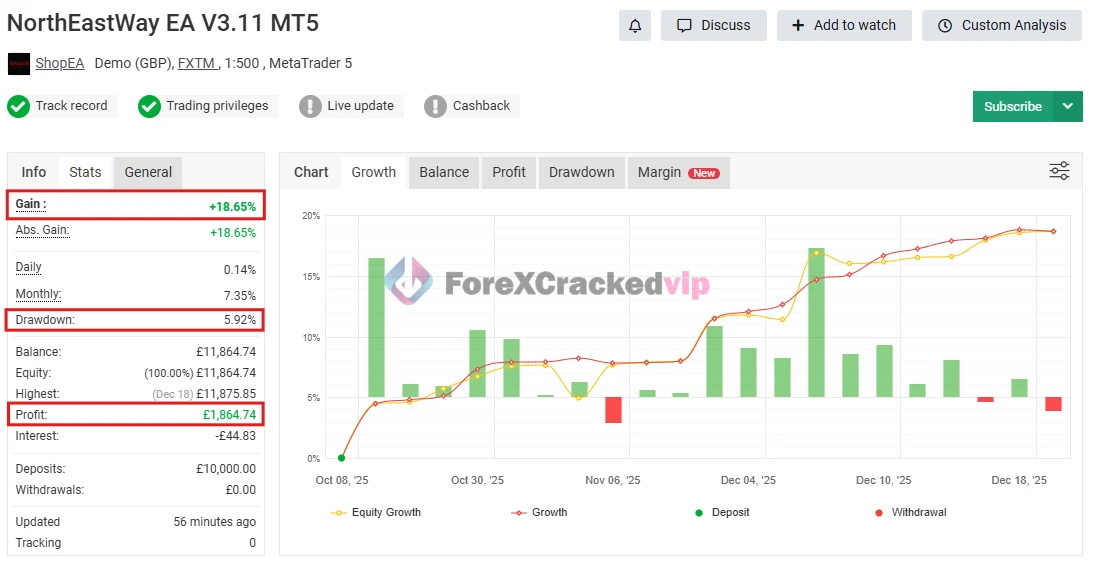
Task: Click the Cashback exclamation icon
Action: coord(435,106)
